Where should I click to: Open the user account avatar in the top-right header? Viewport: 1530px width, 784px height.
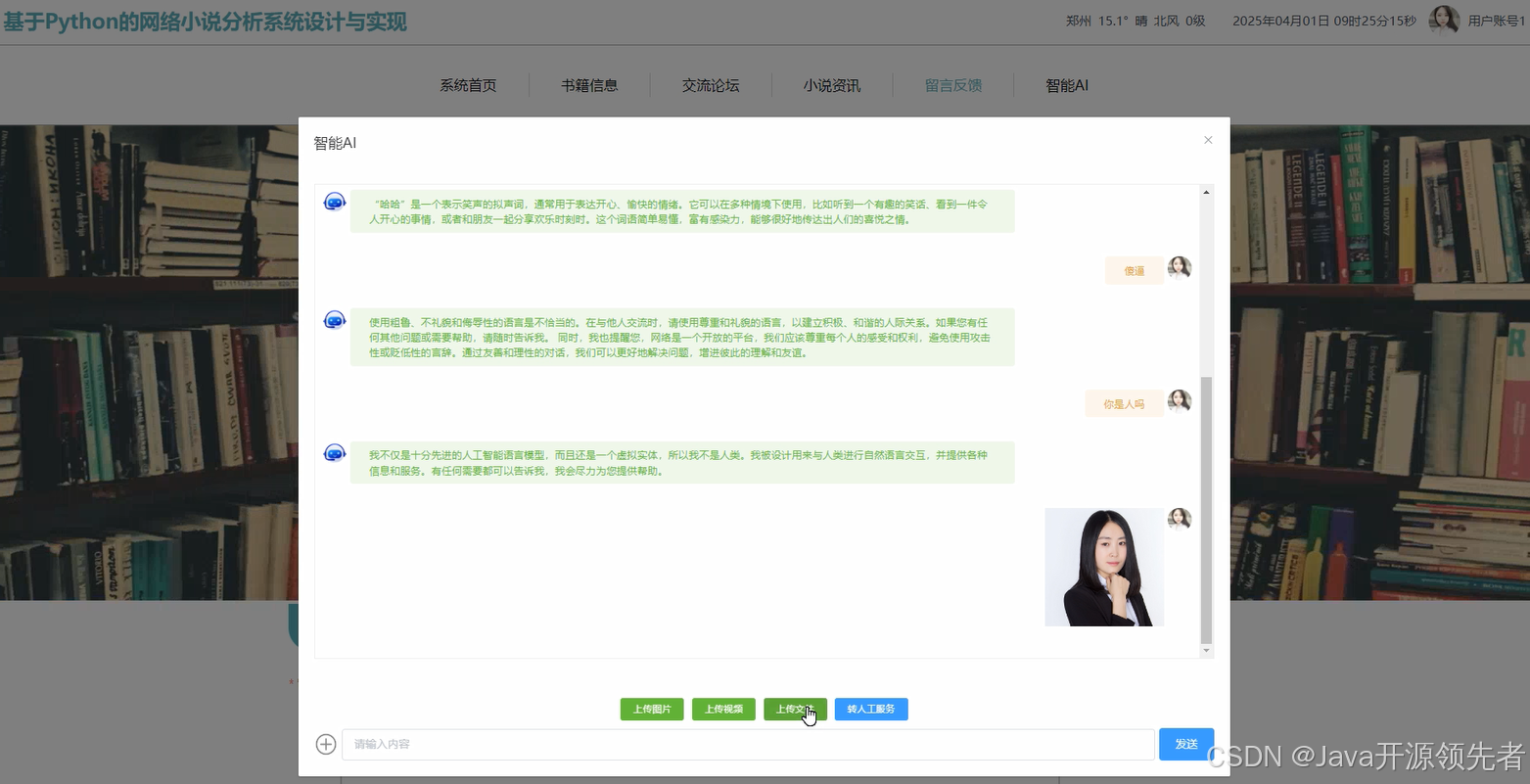[1445, 20]
